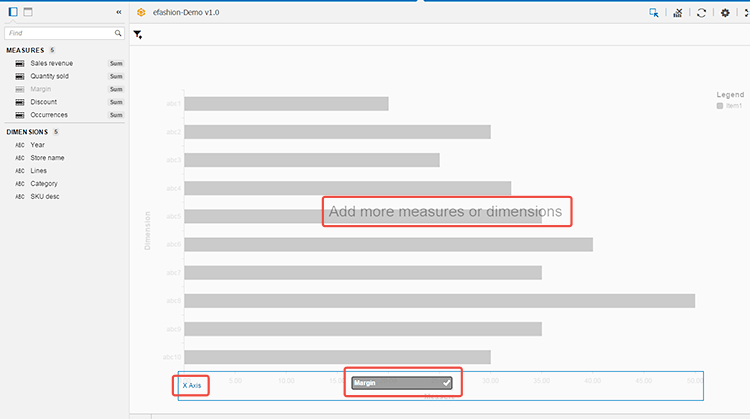Click the abc1 chart bar

click(x=286, y=104)
